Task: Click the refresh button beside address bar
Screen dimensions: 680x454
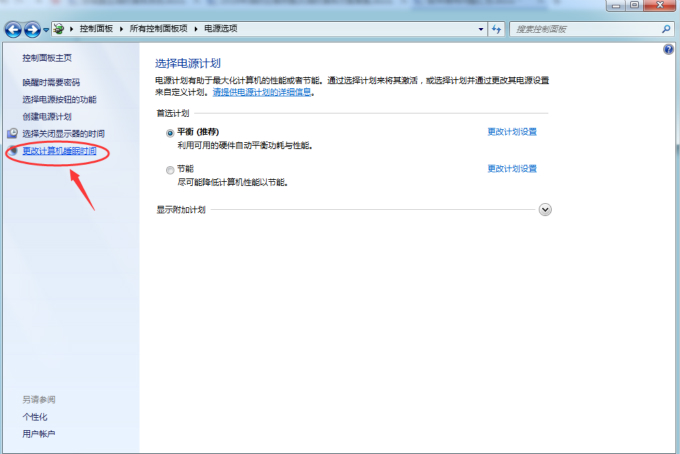Action: point(496,30)
